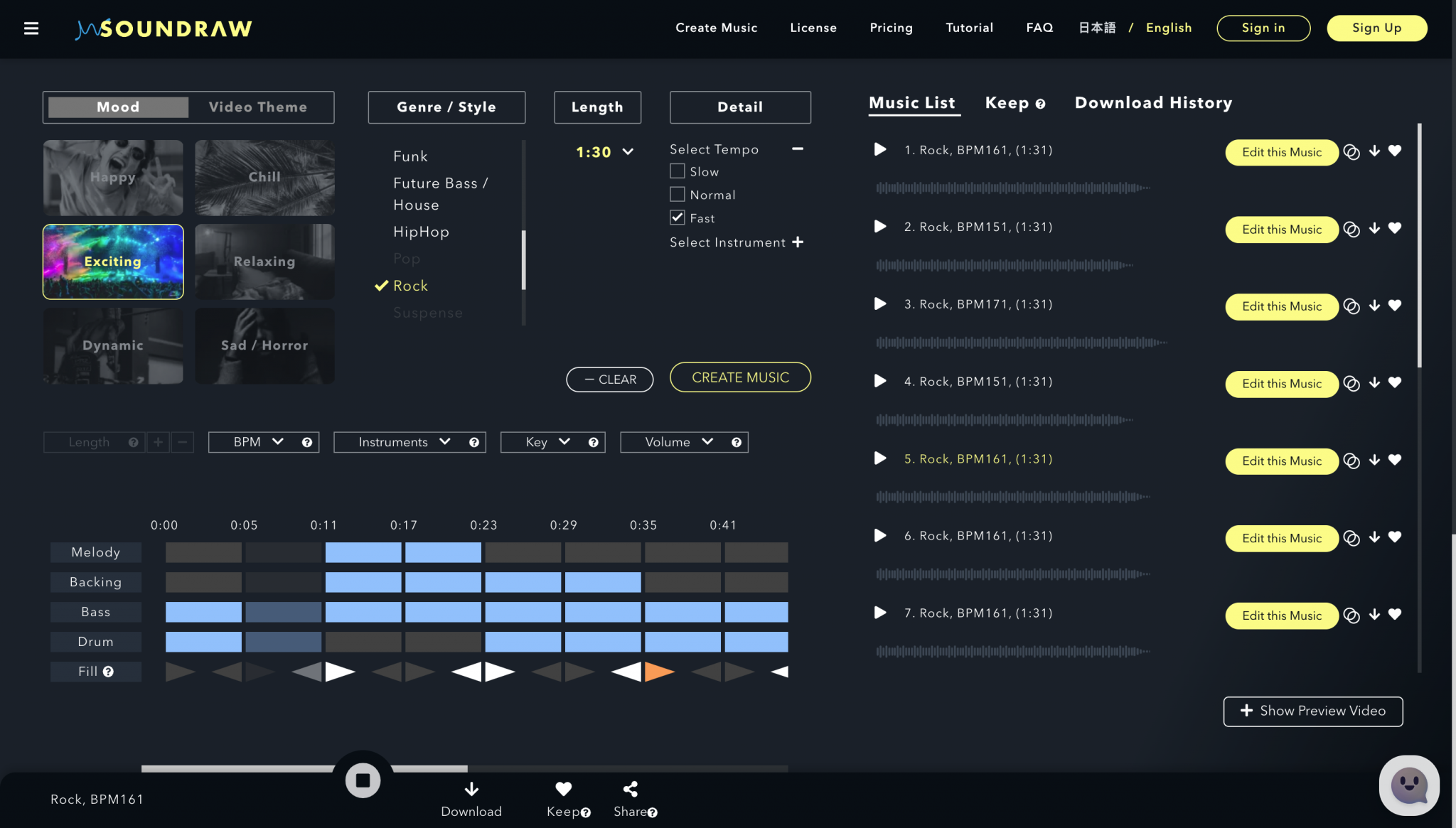Stop playback with the bottom stop button
The width and height of the screenshot is (1456, 828).
click(x=363, y=779)
